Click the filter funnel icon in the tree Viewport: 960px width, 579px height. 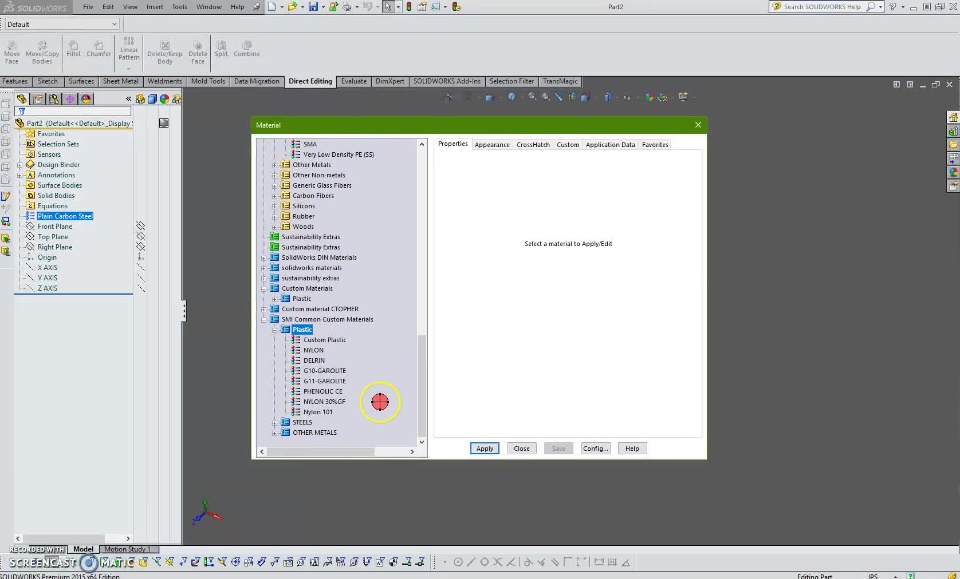tap(21, 111)
